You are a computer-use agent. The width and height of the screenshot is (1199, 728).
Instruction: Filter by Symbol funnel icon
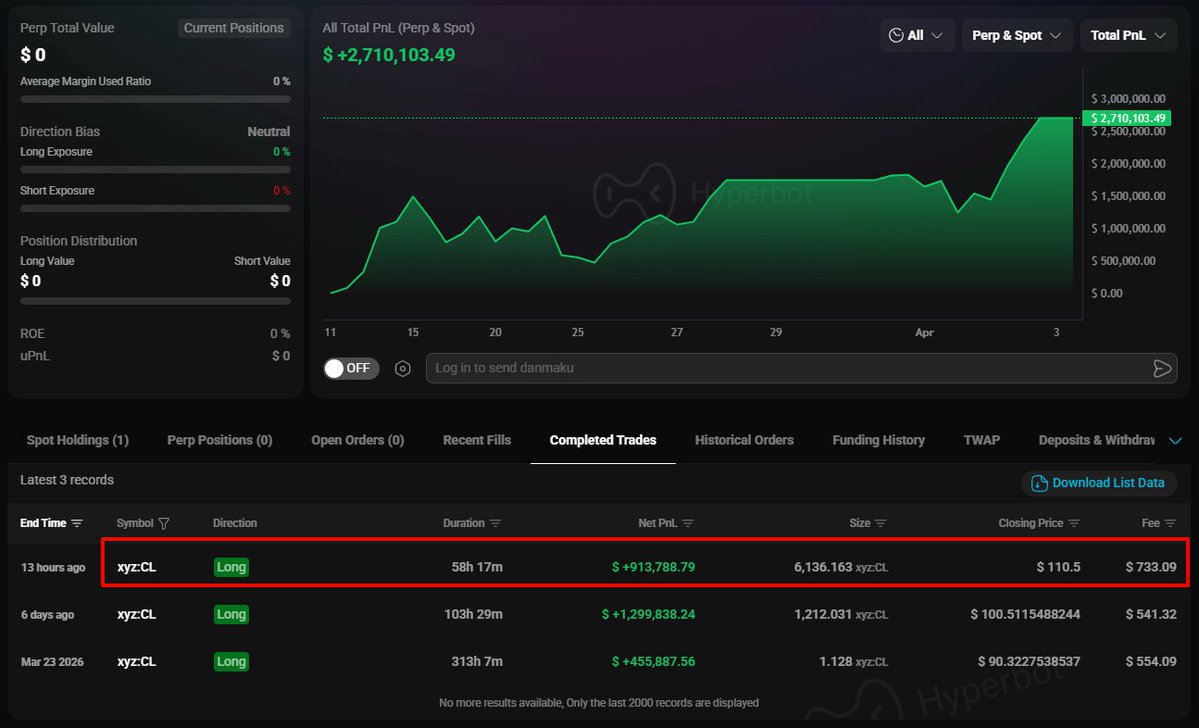coord(164,523)
